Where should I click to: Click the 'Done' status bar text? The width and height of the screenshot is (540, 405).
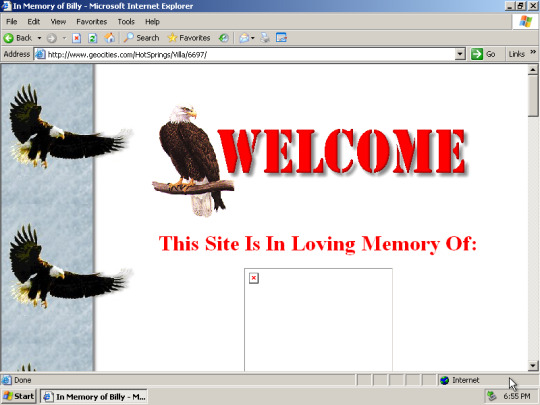tap(23, 380)
